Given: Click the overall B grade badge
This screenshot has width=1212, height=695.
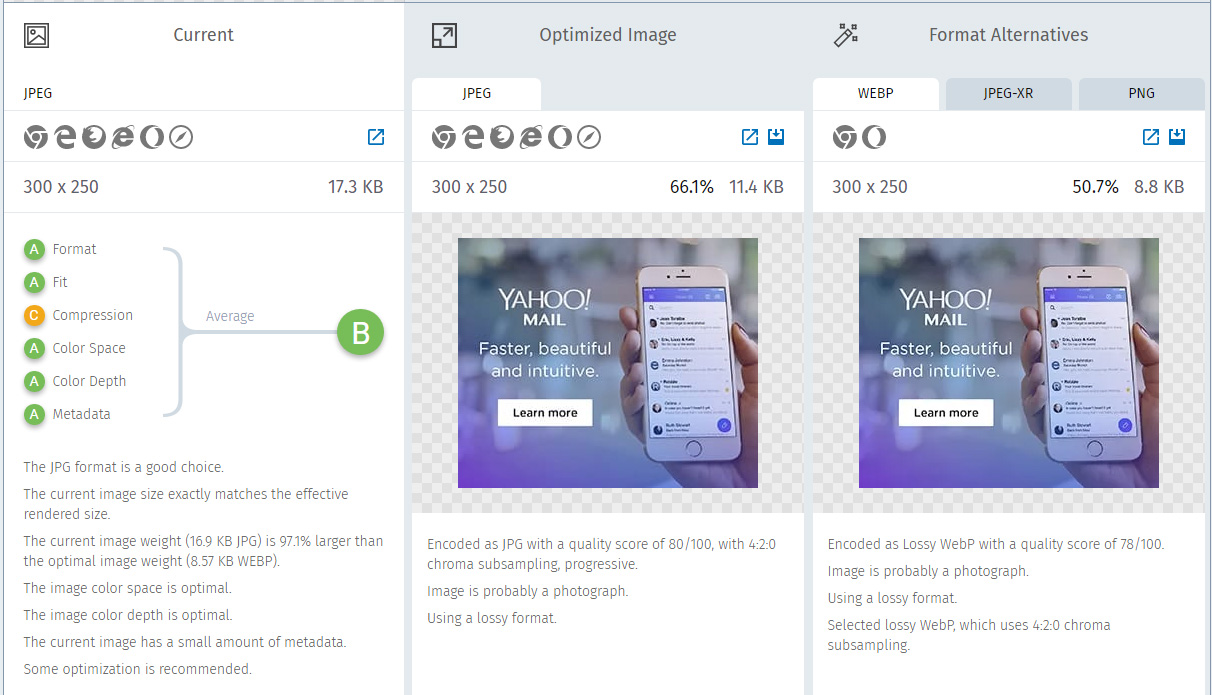Looking at the screenshot, I should tap(360, 333).
